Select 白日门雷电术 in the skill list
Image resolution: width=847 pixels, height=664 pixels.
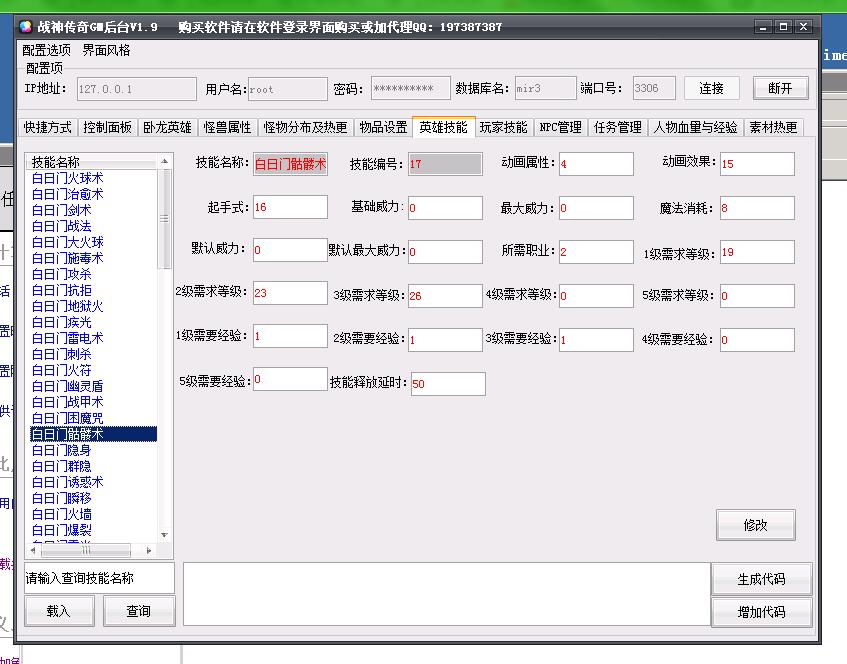(x=67, y=338)
